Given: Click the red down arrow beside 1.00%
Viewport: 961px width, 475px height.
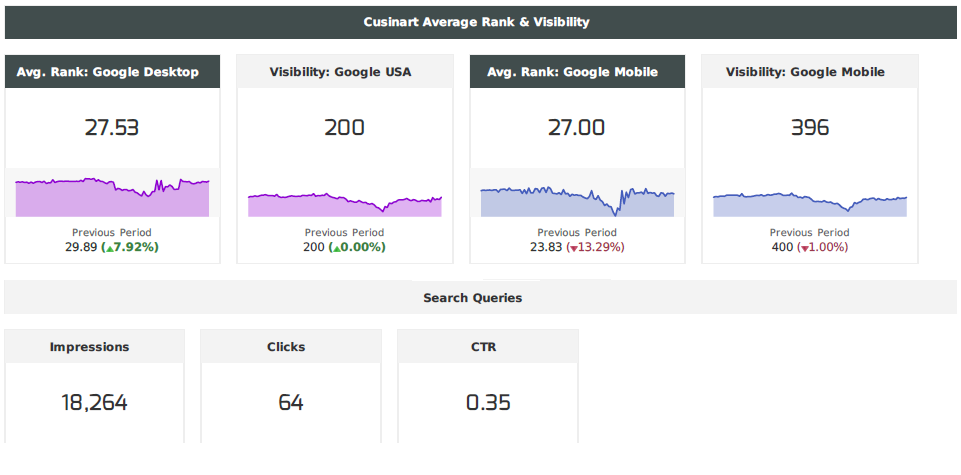Looking at the screenshot, I should 803,248.
